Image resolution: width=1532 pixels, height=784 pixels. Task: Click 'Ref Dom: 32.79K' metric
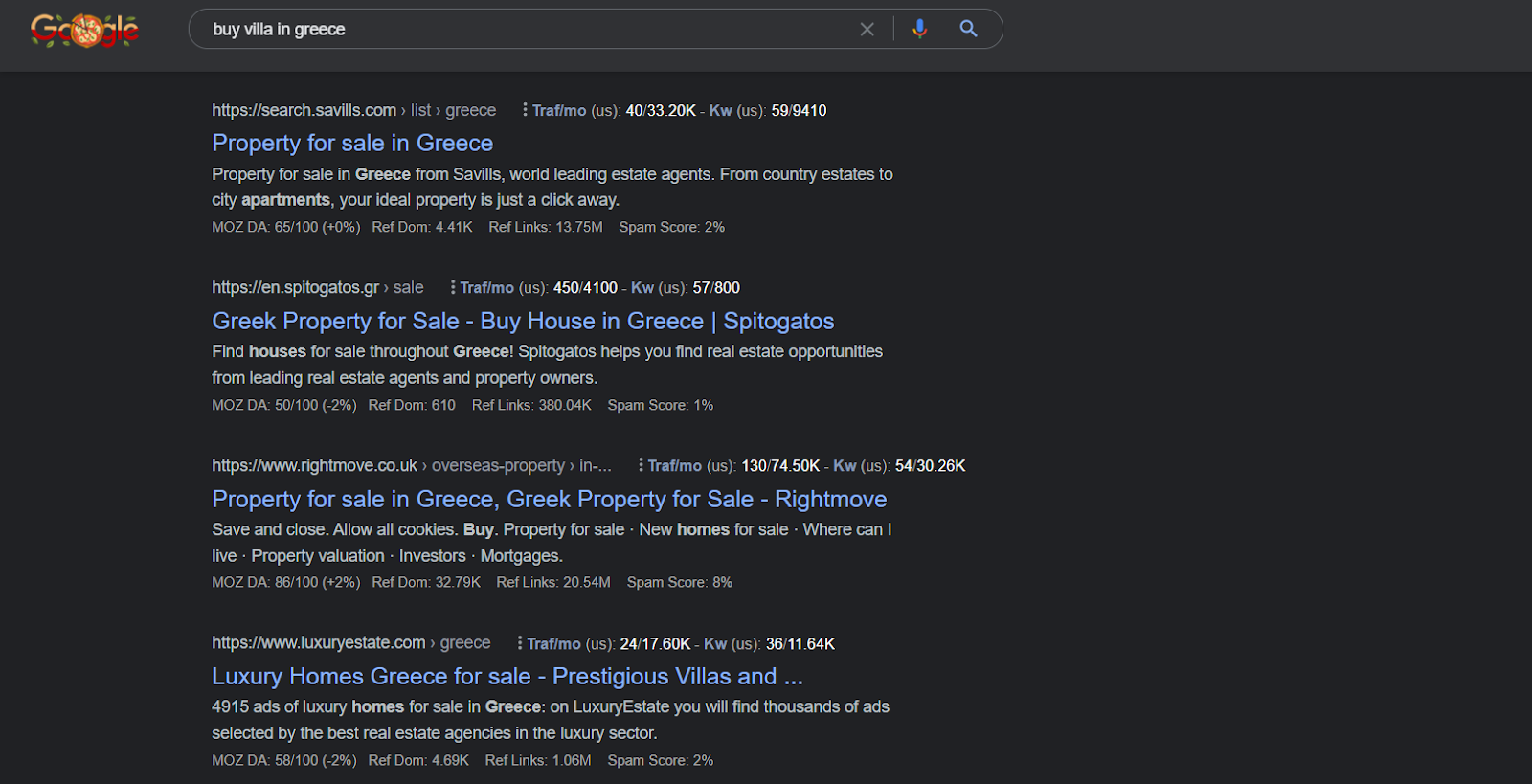426,582
